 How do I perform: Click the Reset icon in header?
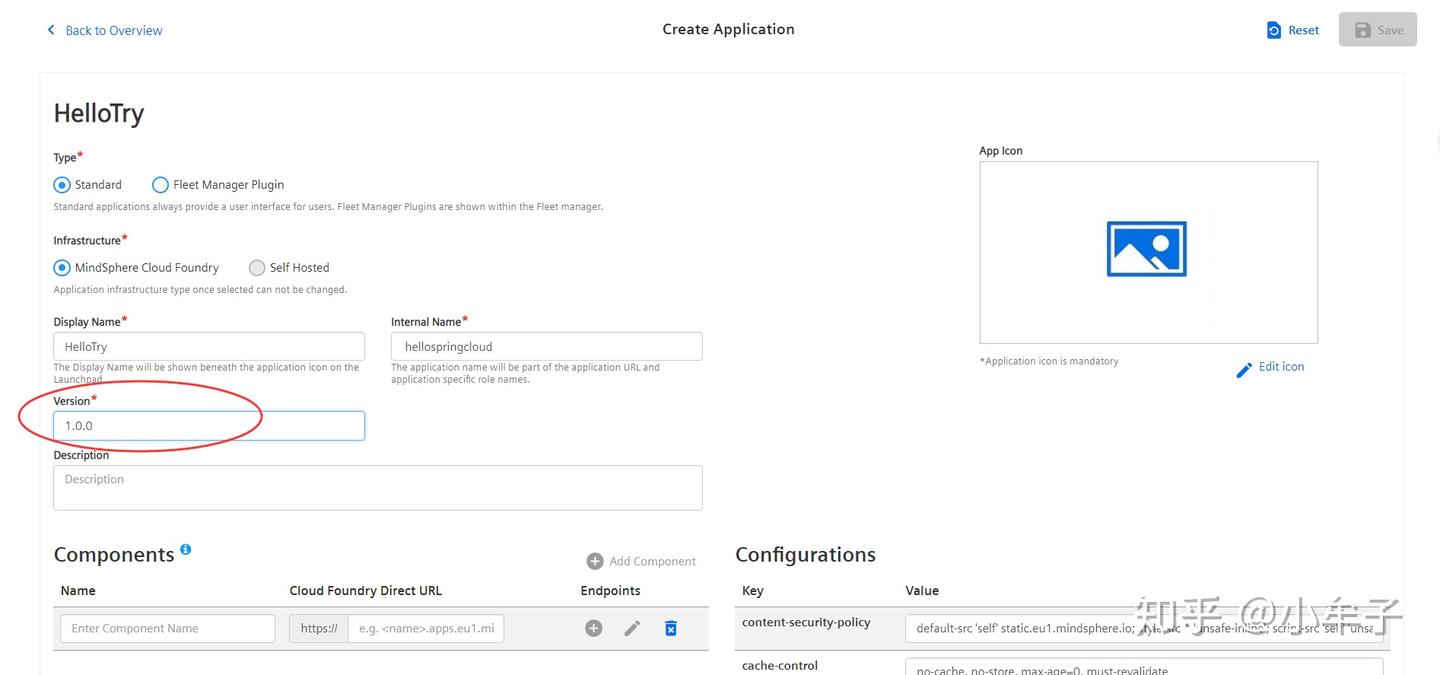[1274, 30]
